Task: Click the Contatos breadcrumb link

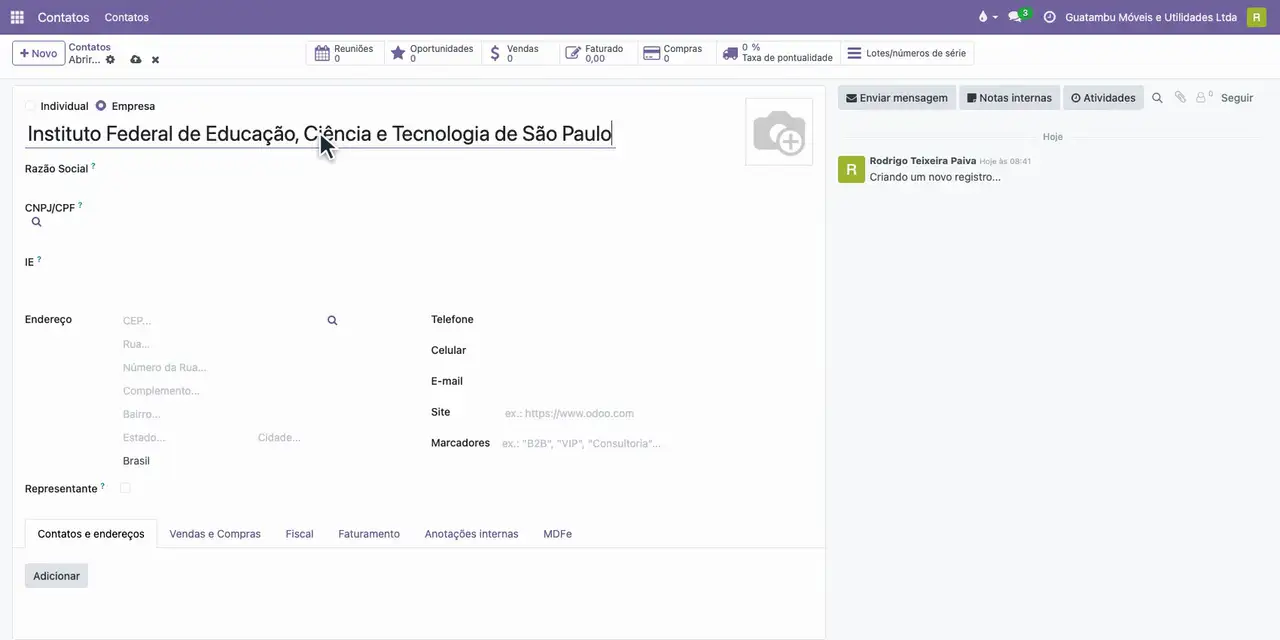Action: (90, 47)
